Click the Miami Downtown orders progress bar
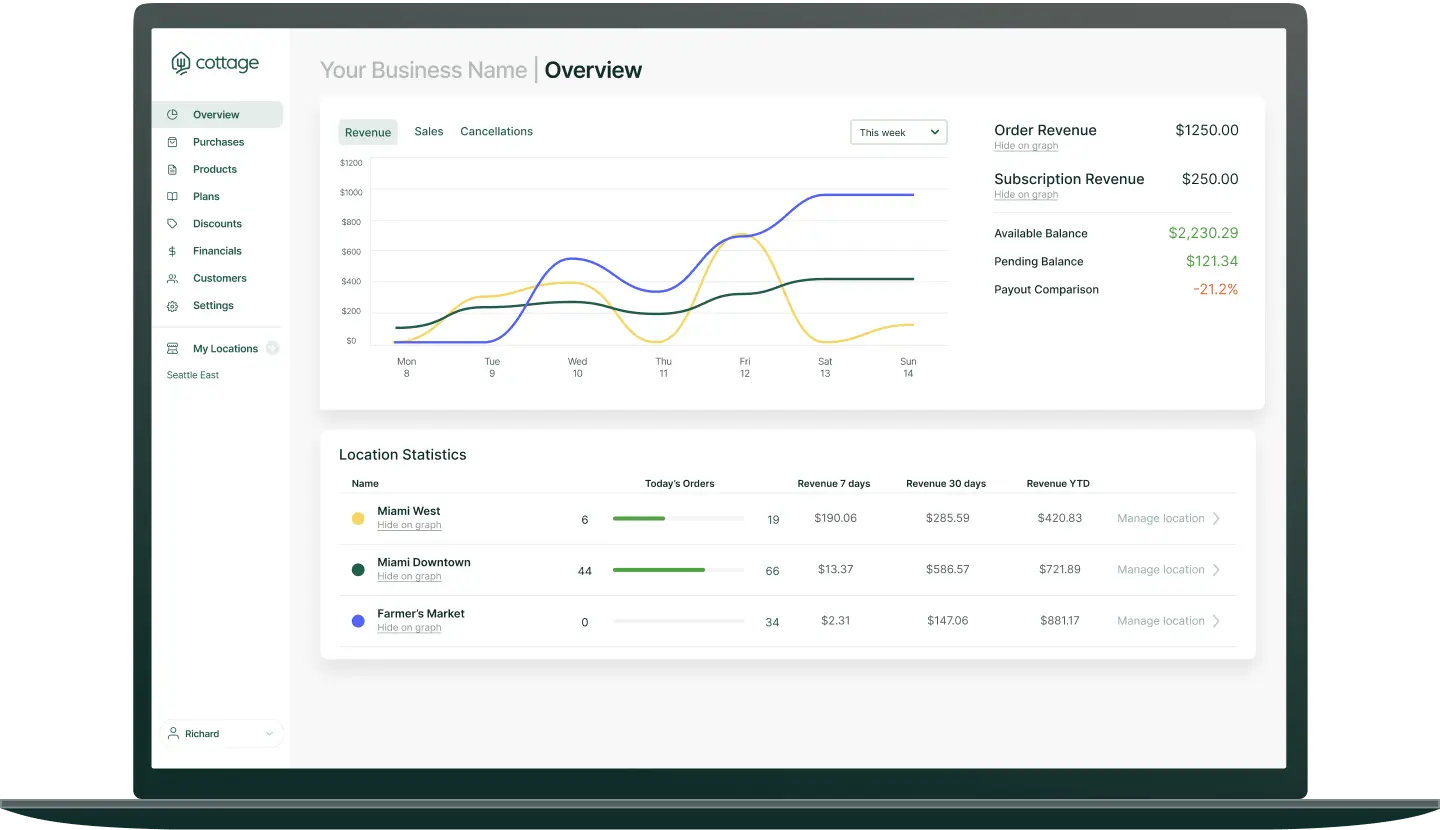 pos(678,570)
